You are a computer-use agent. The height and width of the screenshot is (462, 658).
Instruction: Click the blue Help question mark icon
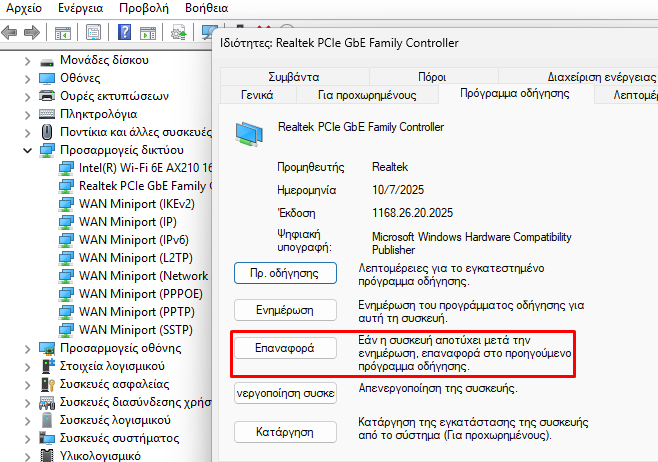tap(124, 32)
